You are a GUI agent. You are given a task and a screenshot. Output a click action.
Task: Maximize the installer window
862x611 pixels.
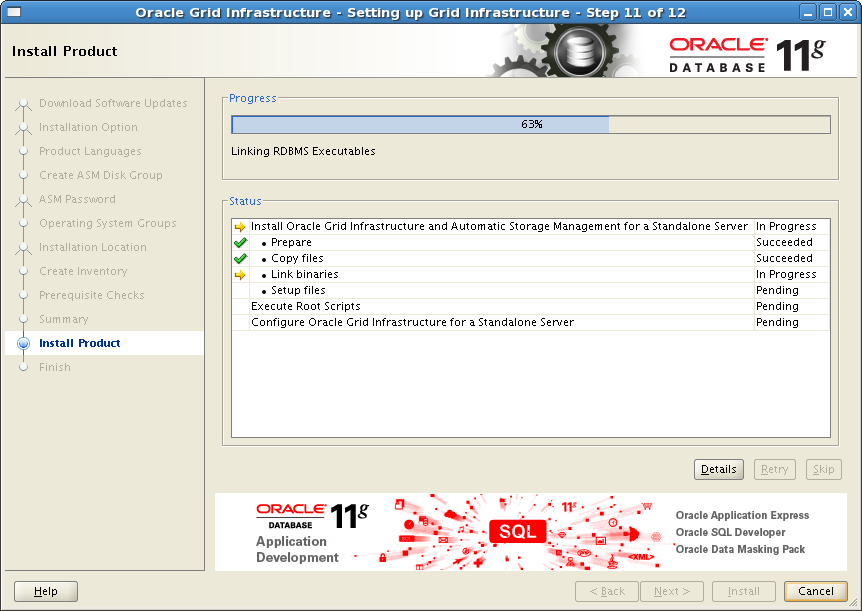827,12
